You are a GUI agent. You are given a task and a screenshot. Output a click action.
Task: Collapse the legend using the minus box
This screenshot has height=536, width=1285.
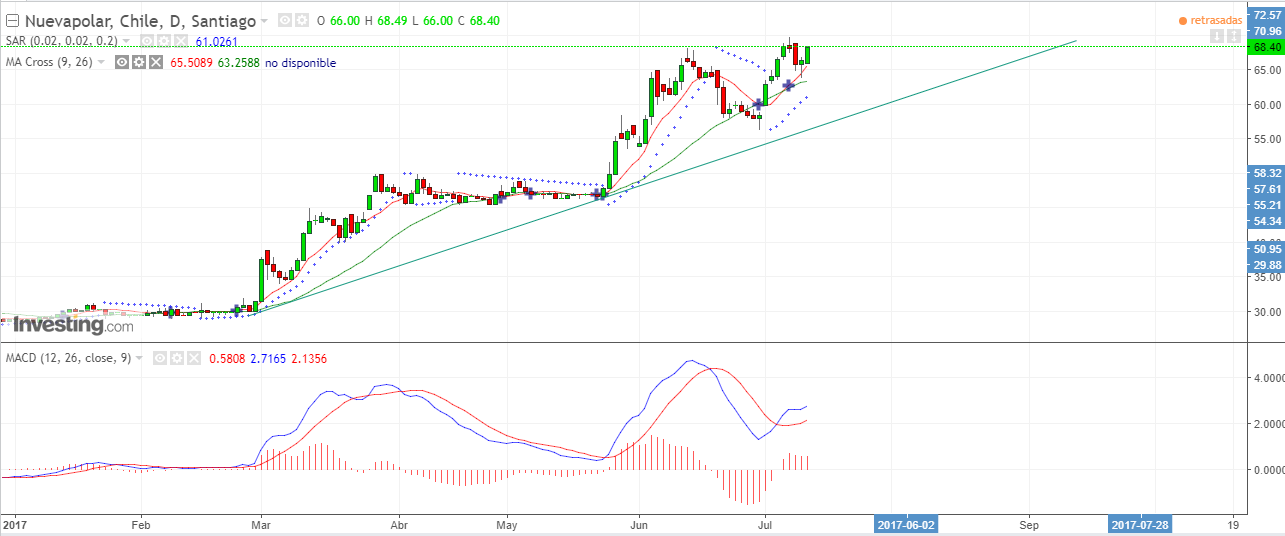tap(12, 20)
